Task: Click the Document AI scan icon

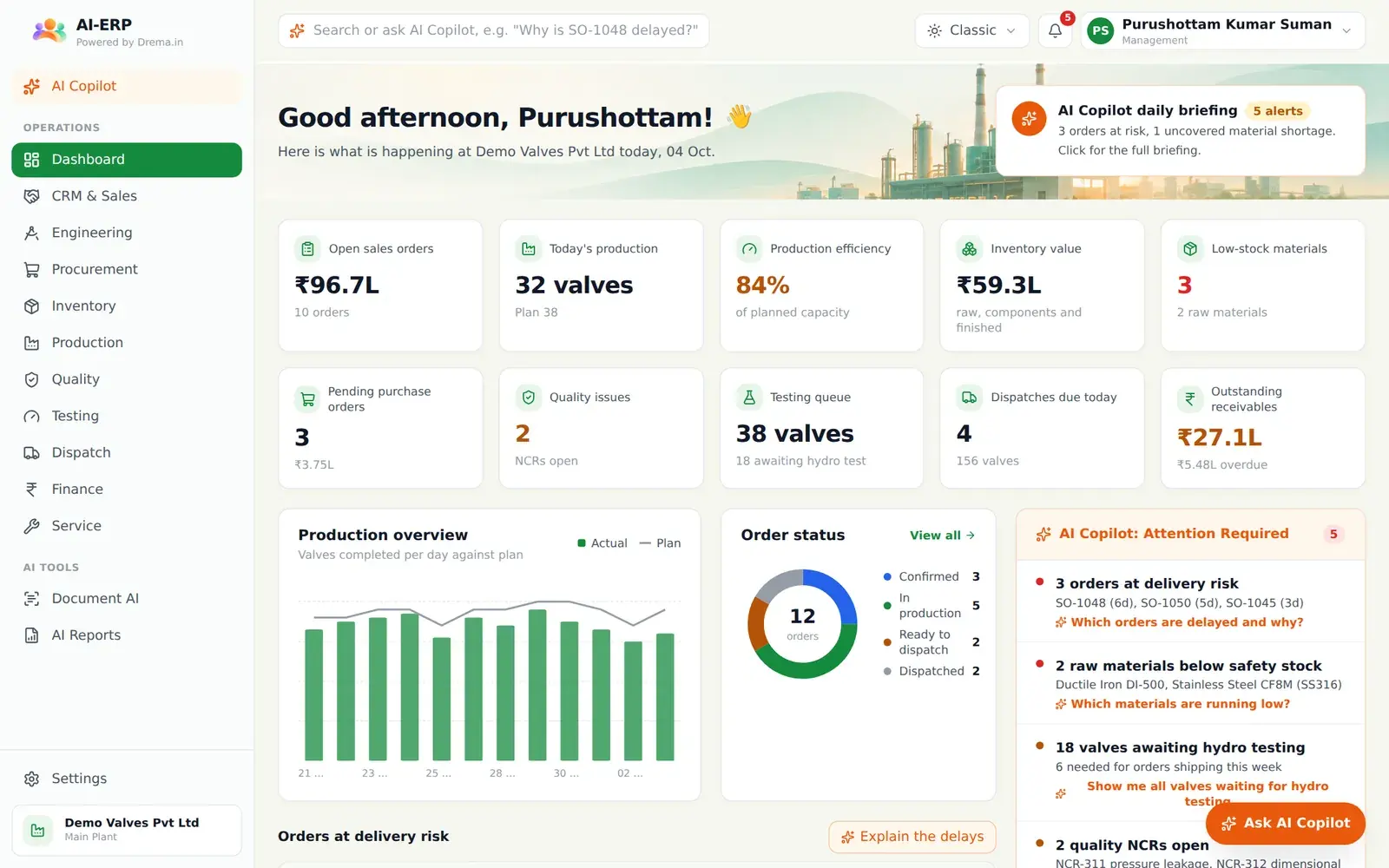Action: point(32,599)
